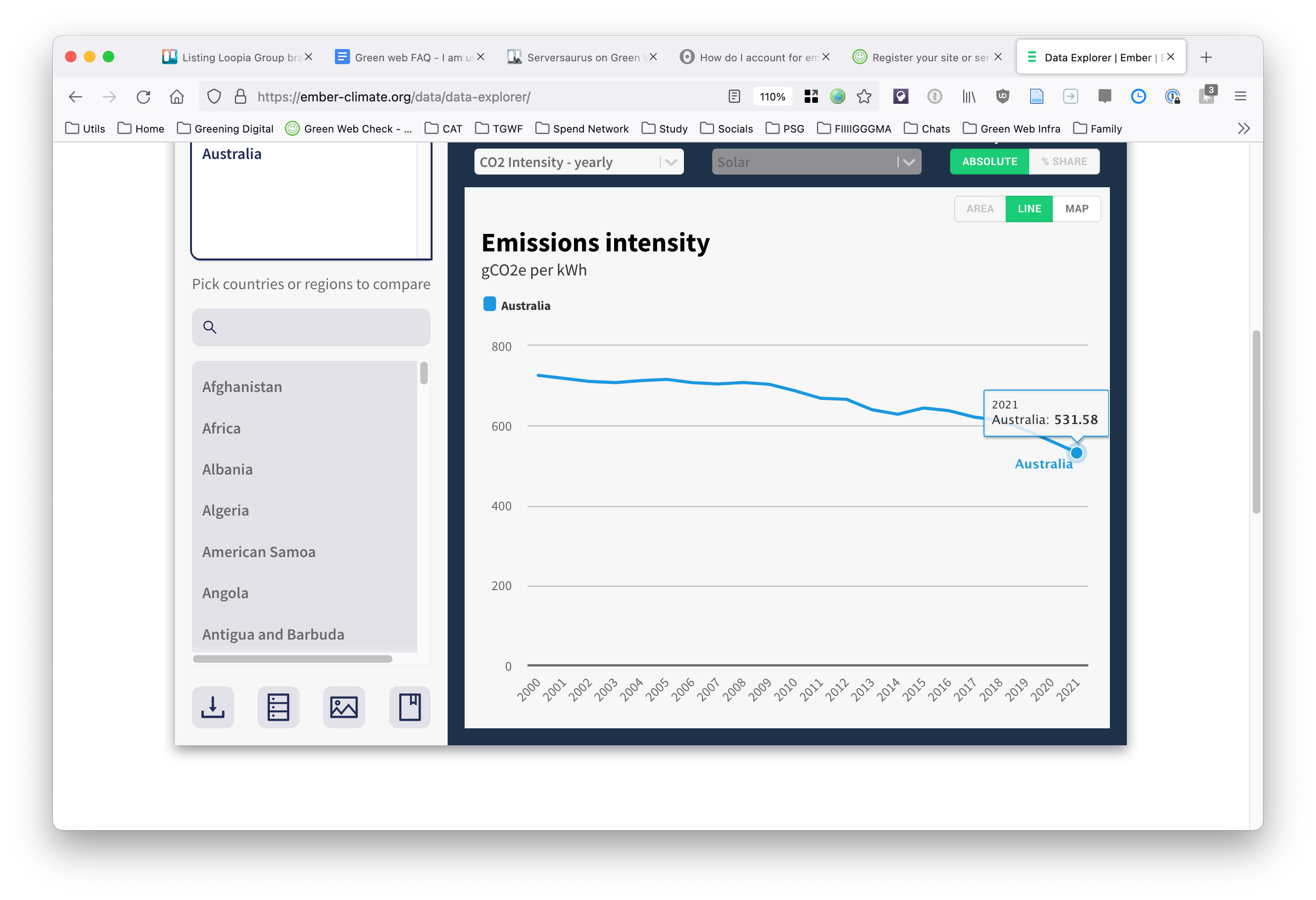Click the bookmark methodology icon

(x=409, y=707)
